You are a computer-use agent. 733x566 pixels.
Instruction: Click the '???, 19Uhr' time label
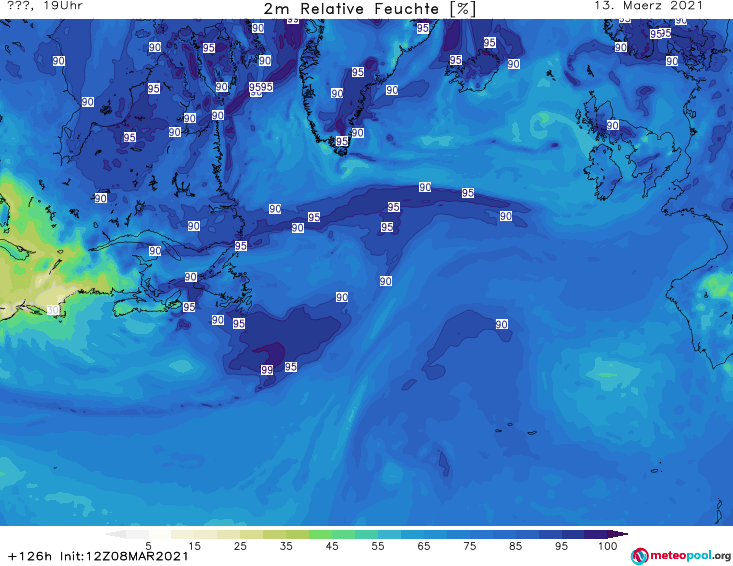[x=45, y=6]
